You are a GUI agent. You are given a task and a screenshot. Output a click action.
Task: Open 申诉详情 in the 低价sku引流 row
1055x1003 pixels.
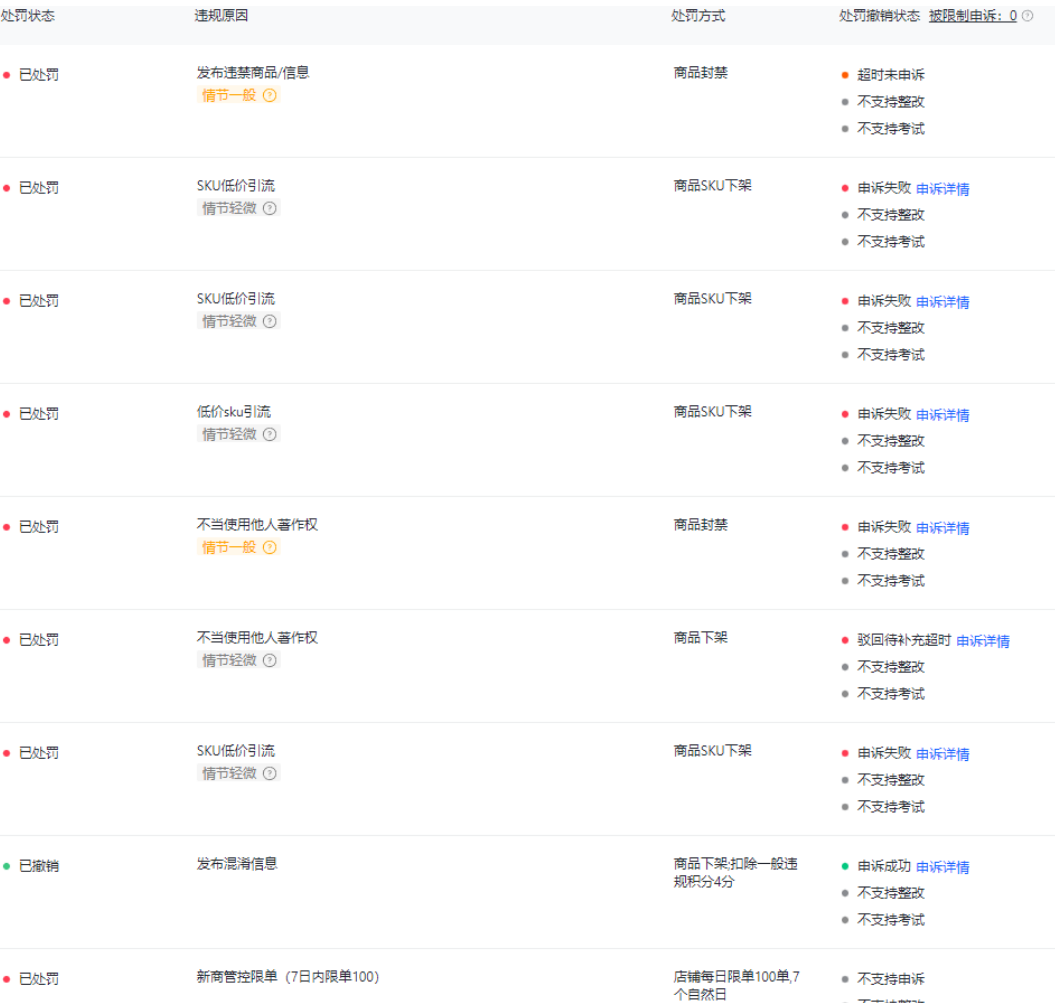943,415
